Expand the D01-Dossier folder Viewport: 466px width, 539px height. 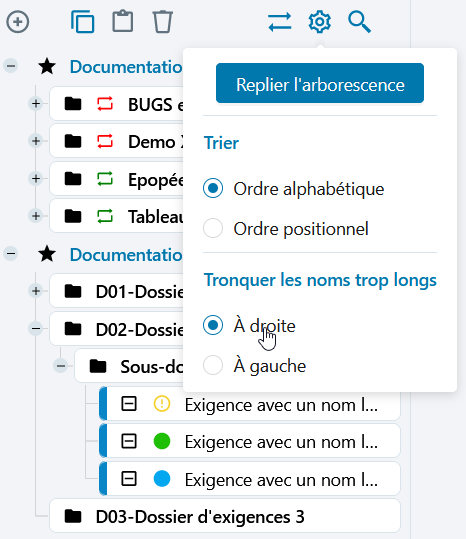[x=36, y=291]
